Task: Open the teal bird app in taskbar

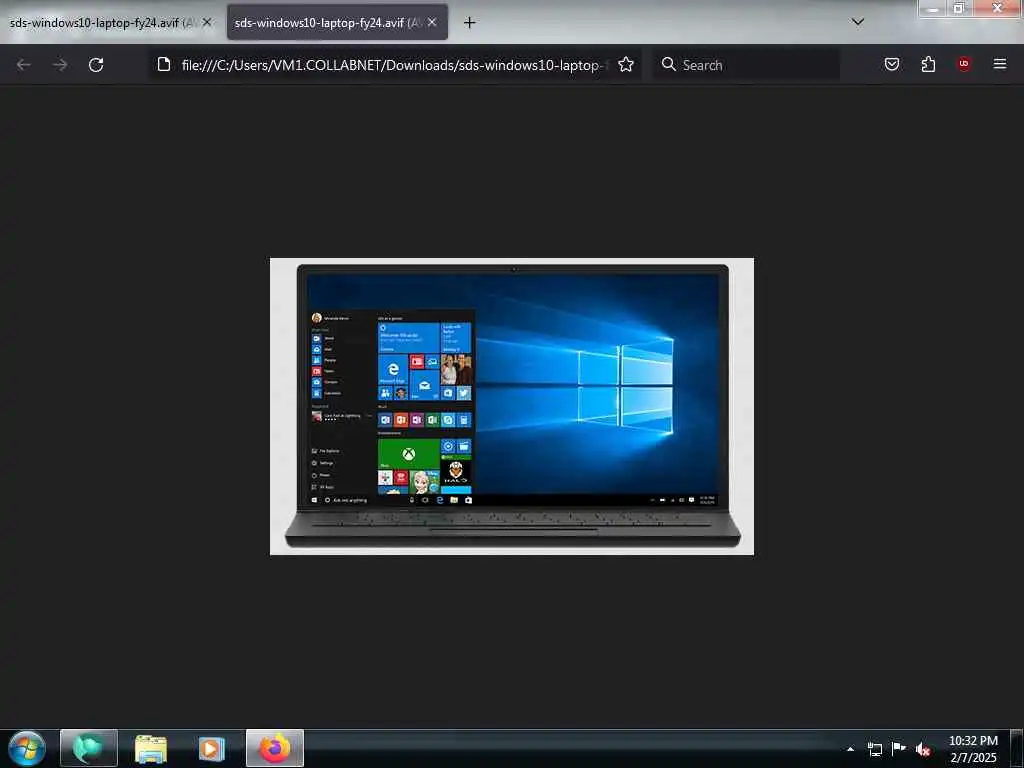Action: (x=89, y=748)
